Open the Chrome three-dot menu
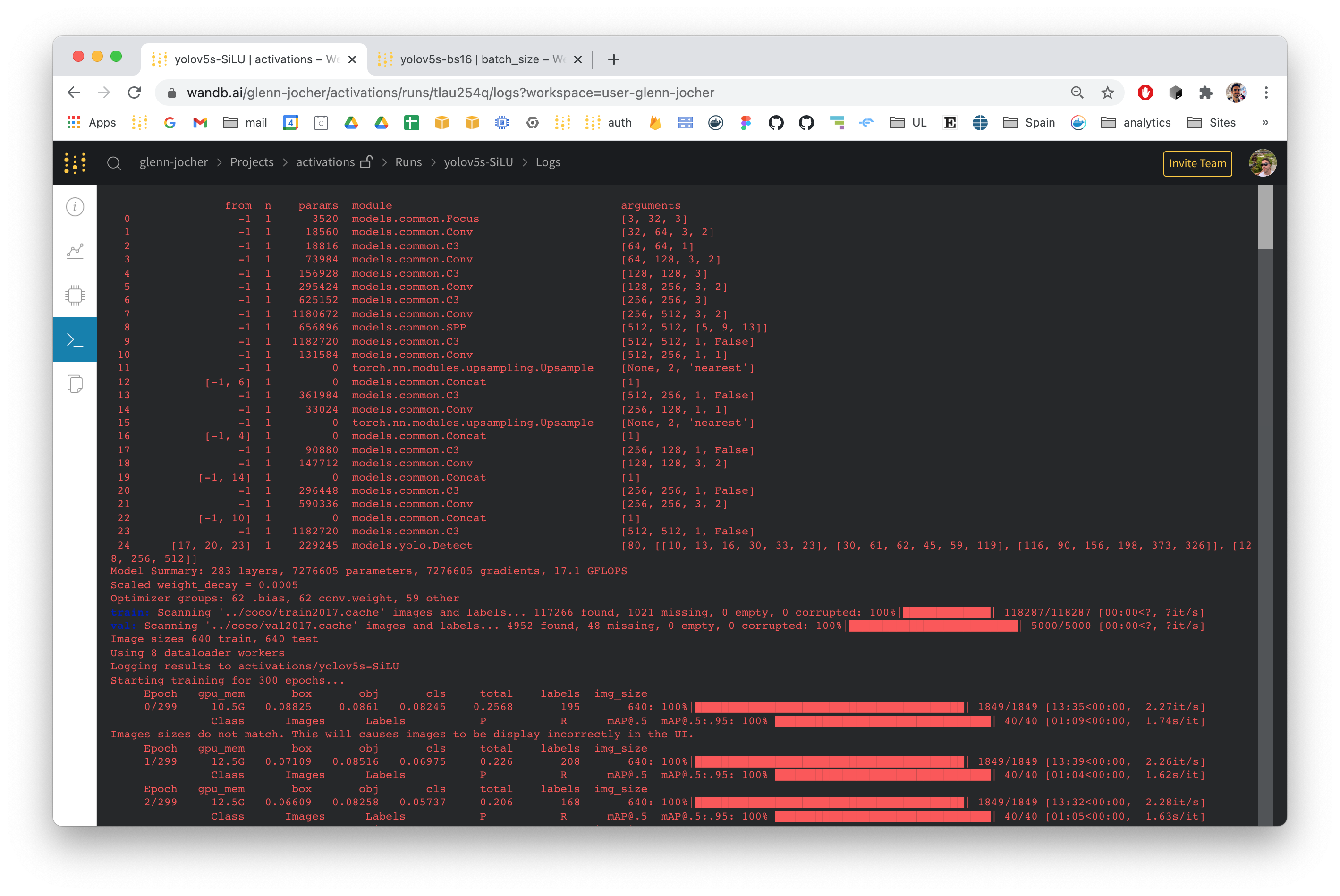This screenshot has height=896, width=1340. [x=1266, y=93]
